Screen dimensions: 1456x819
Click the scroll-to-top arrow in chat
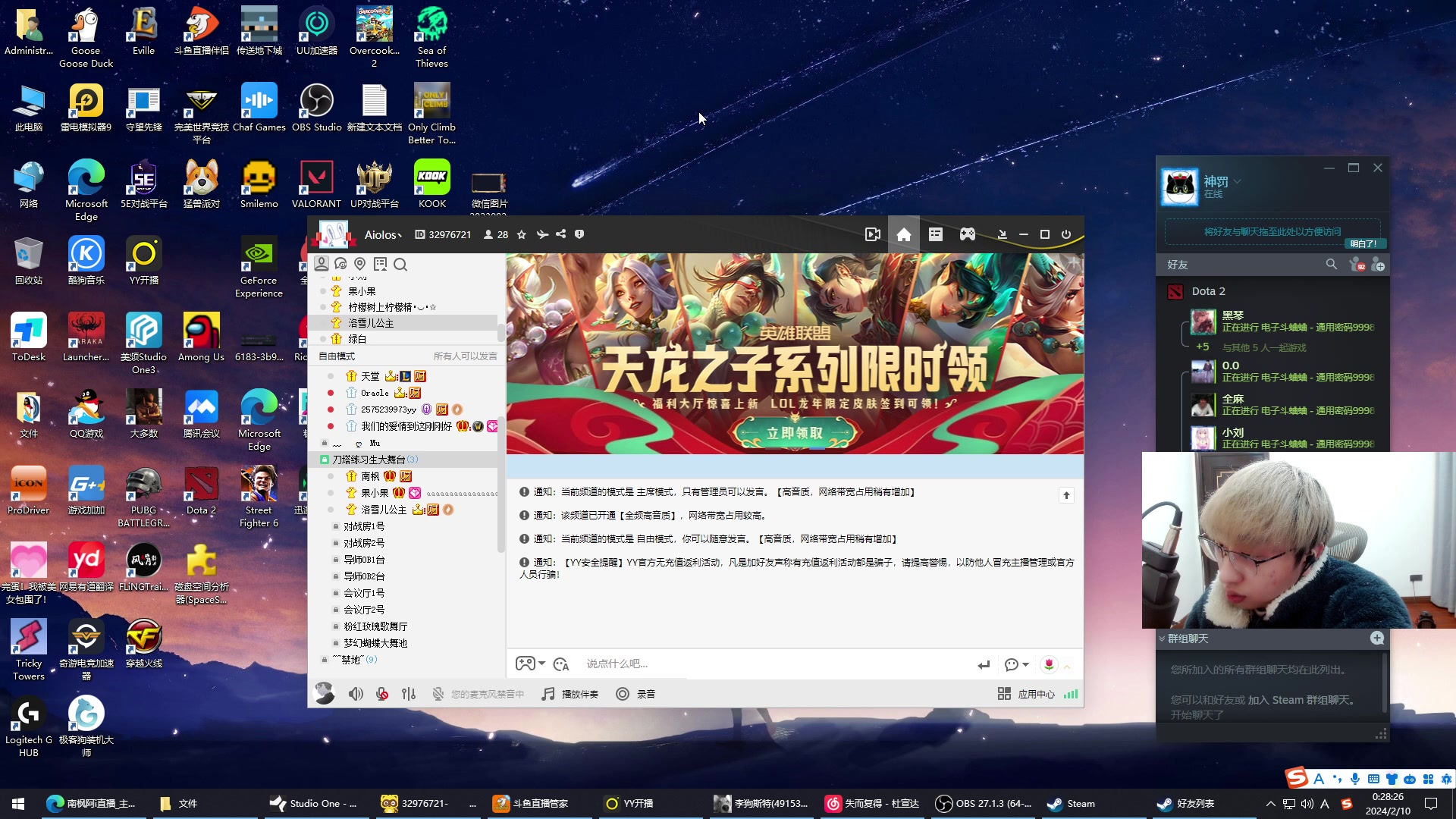point(1066,495)
